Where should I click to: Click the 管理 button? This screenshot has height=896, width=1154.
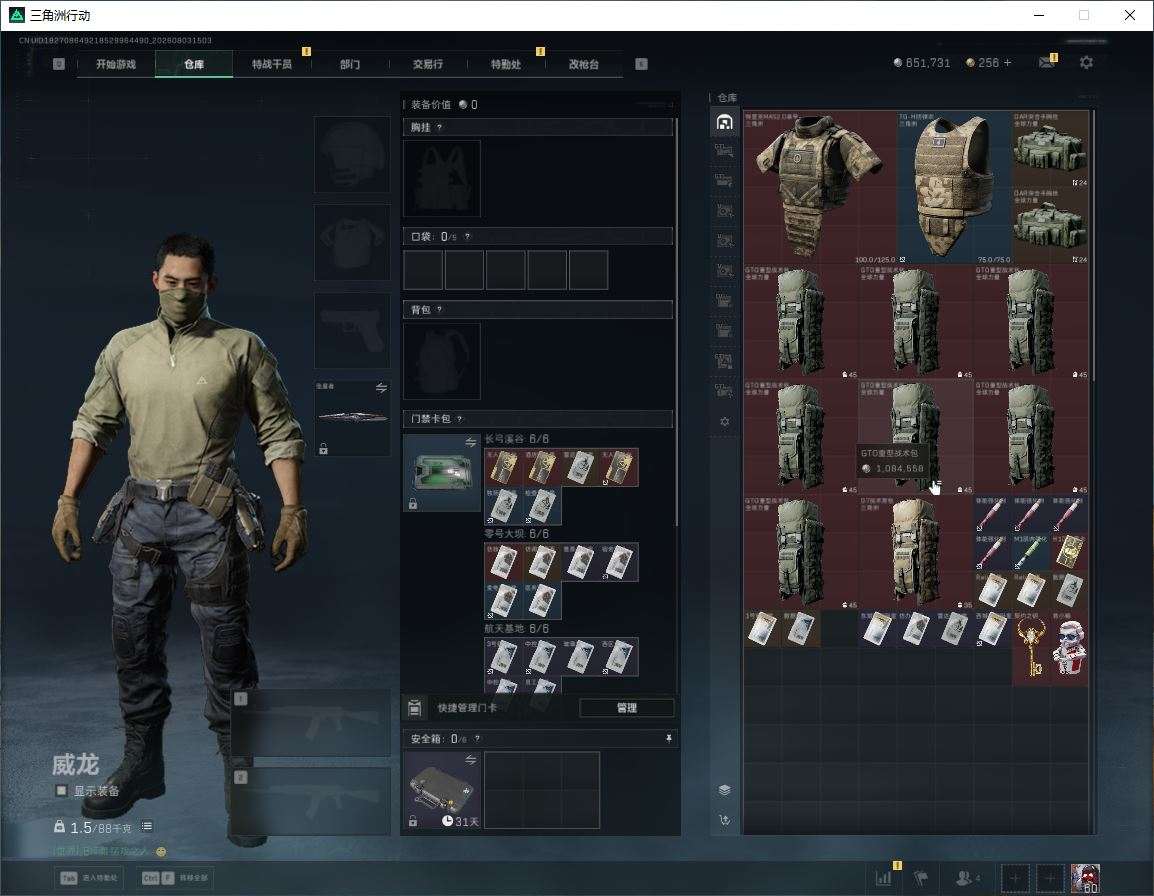pyautogui.click(x=626, y=708)
